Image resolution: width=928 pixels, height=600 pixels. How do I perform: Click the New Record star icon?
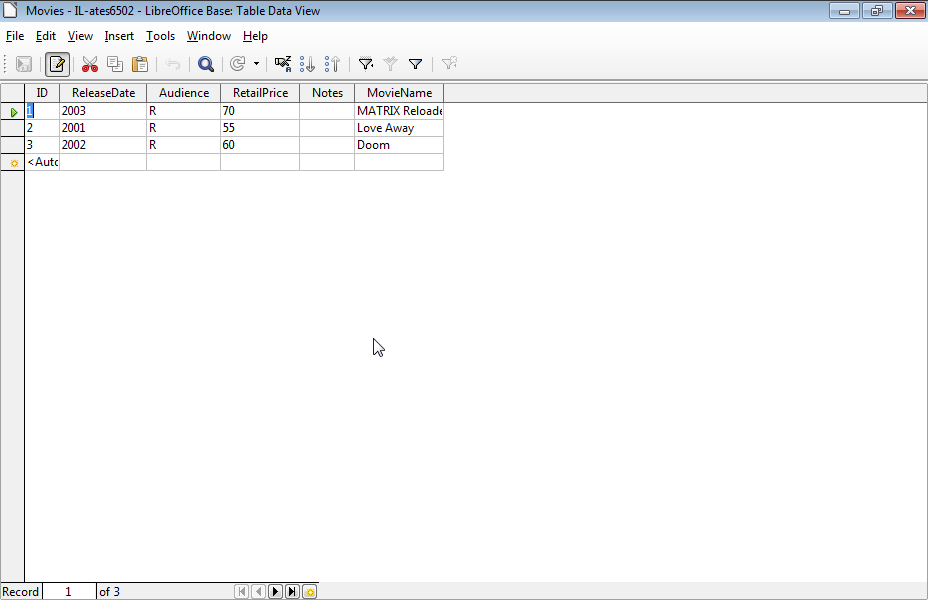[x=310, y=591]
